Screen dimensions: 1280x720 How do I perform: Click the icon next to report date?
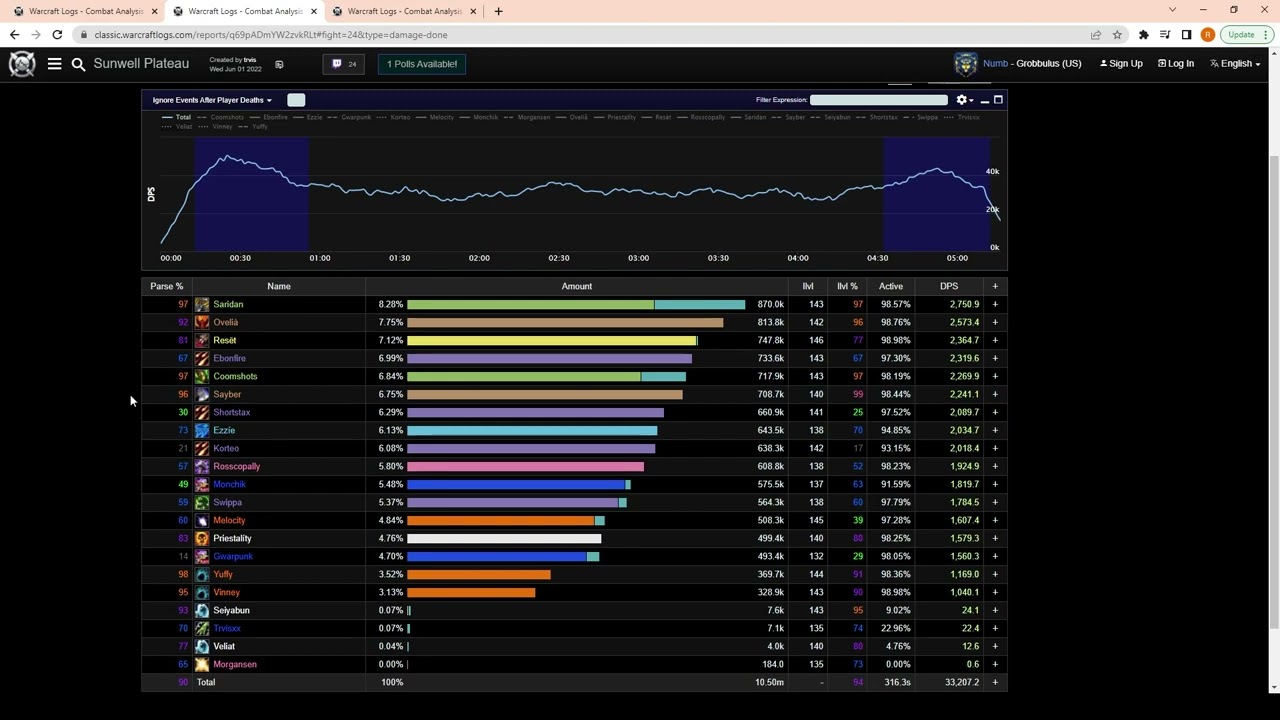(x=279, y=64)
